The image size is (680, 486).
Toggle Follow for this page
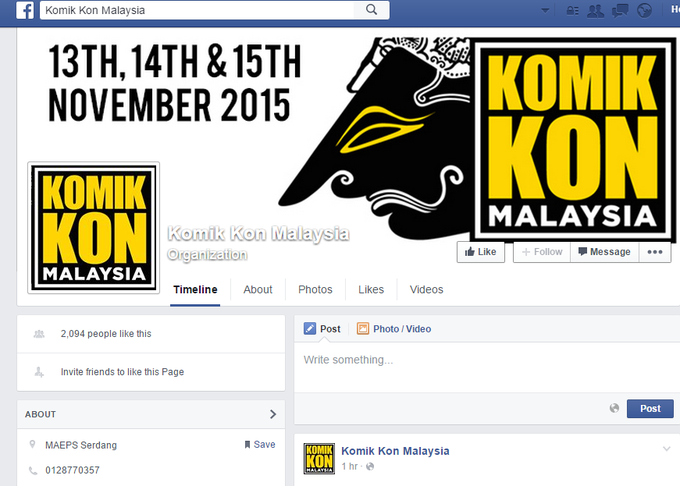coord(542,252)
